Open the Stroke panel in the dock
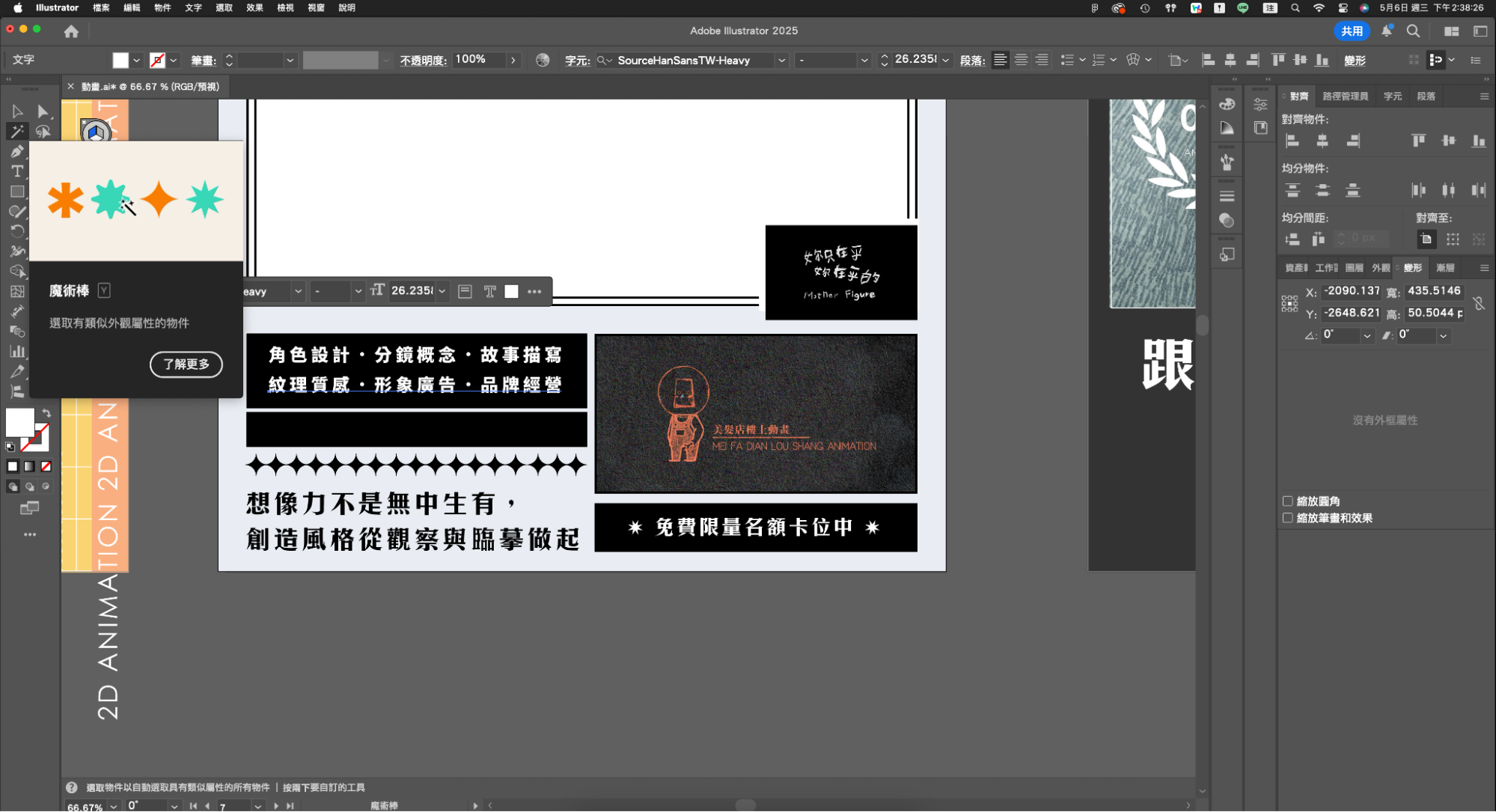1496x812 pixels. click(x=1227, y=197)
